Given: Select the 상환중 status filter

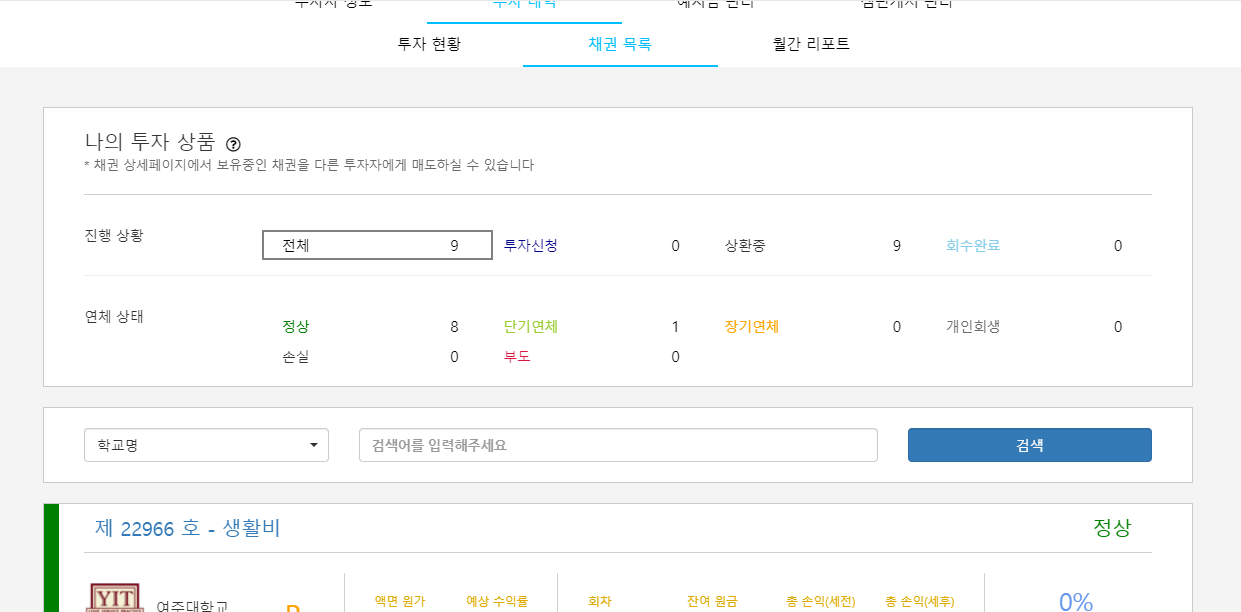Looking at the screenshot, I should [x=747, y=245].
